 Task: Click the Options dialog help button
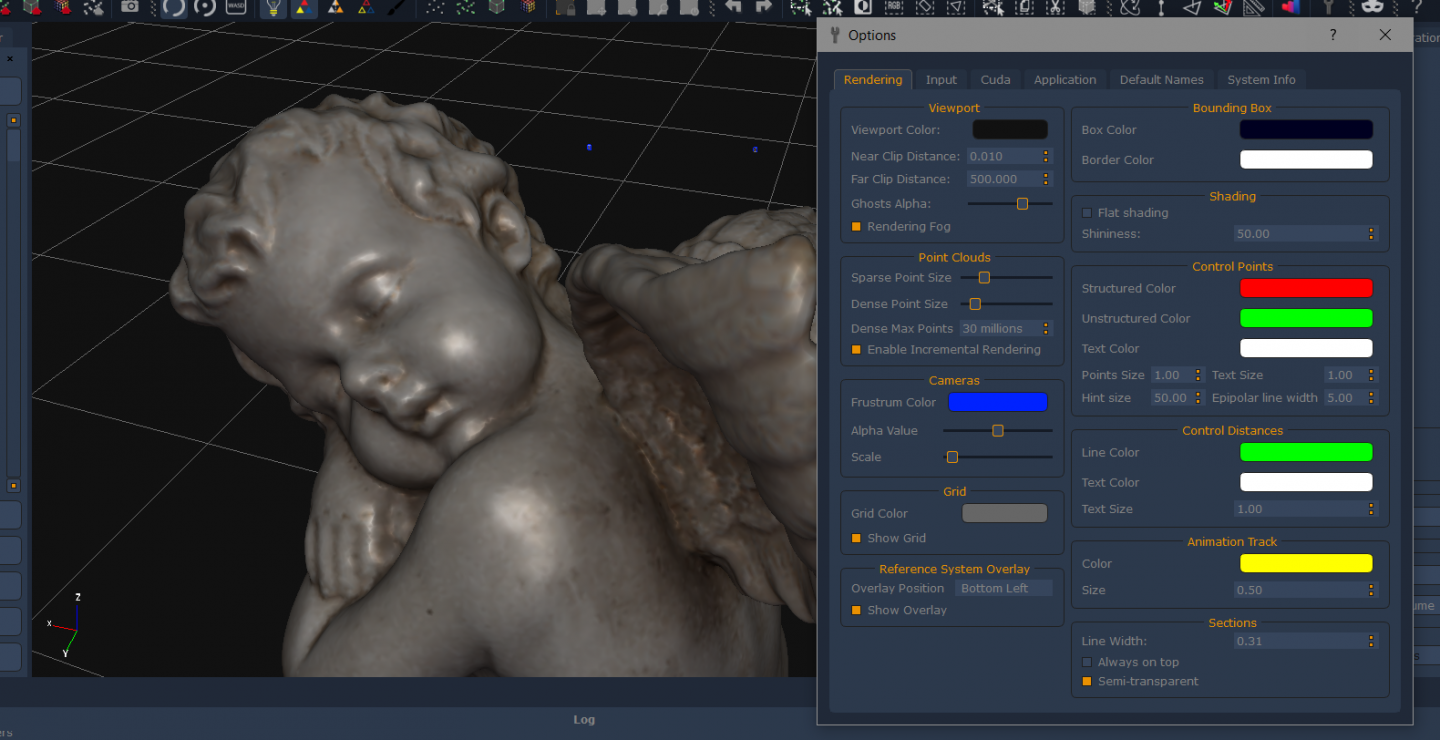coord(1333,35)
